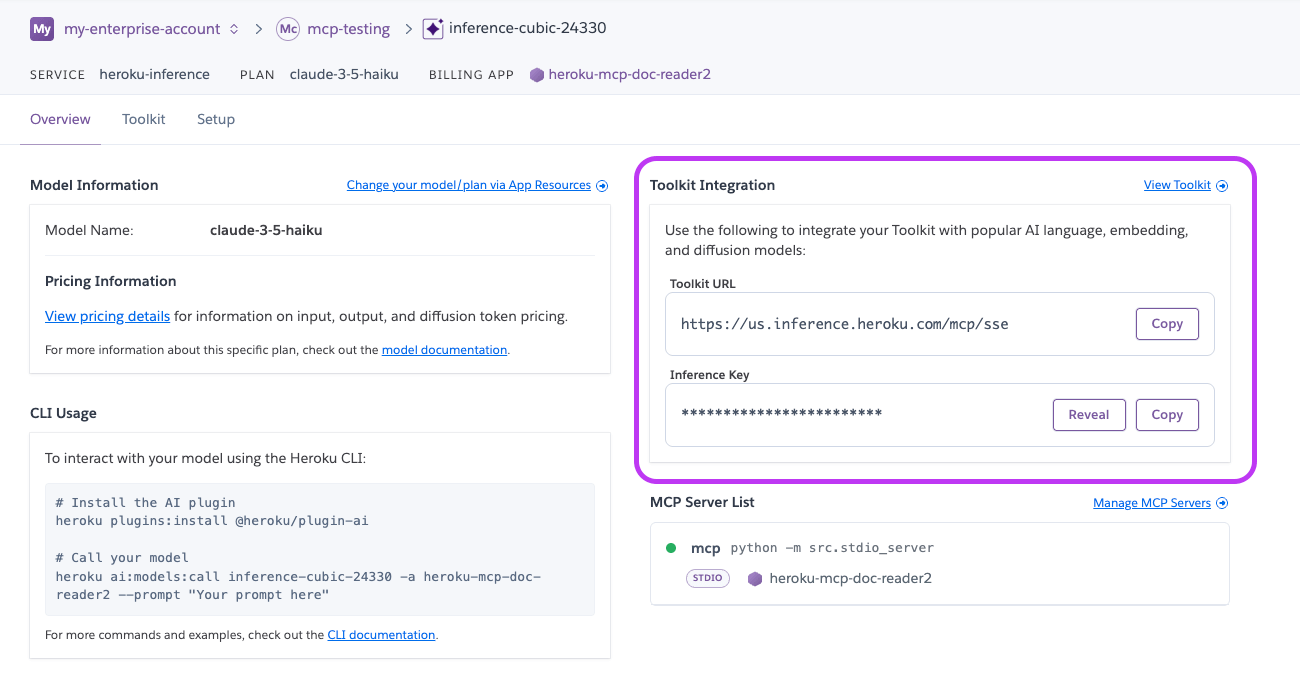Screen dimensions: 1300x687
Task: Open the my-enterprise-account switcher arrows
Action: pos(234,29)
